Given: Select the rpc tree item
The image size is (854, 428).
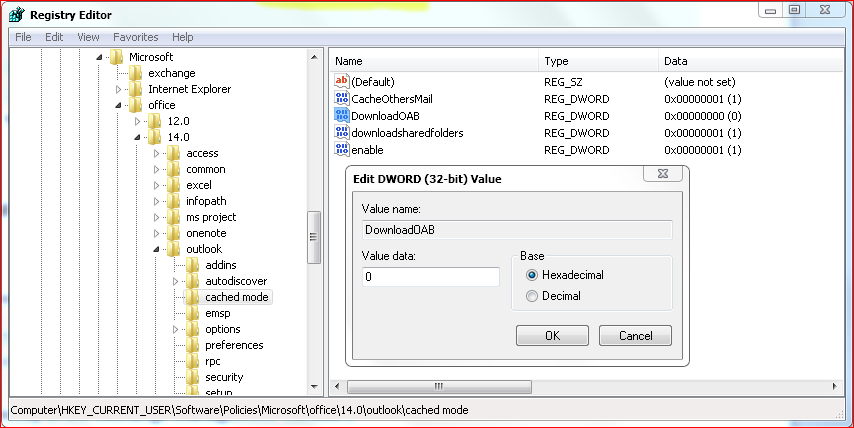Looking at the screenshot, I should click(212, 361).
